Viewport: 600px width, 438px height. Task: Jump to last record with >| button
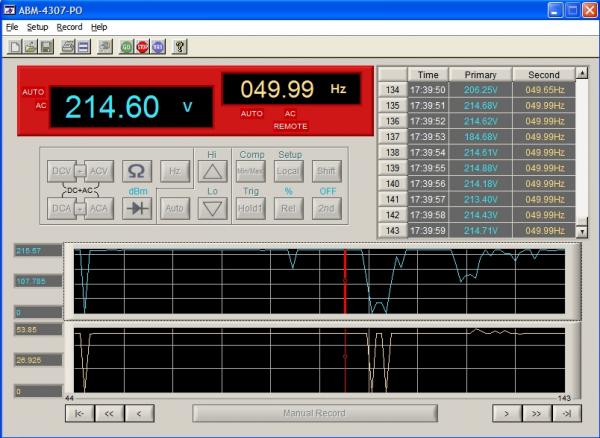566,412
